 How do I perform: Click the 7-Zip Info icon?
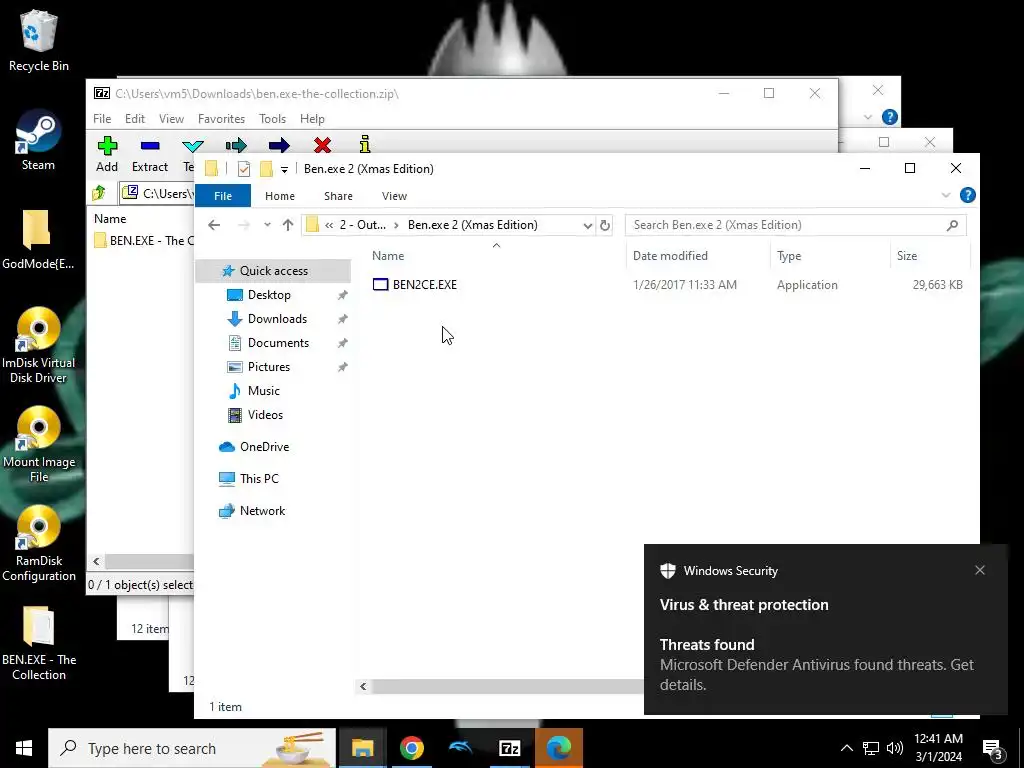[x=365, y=144]
